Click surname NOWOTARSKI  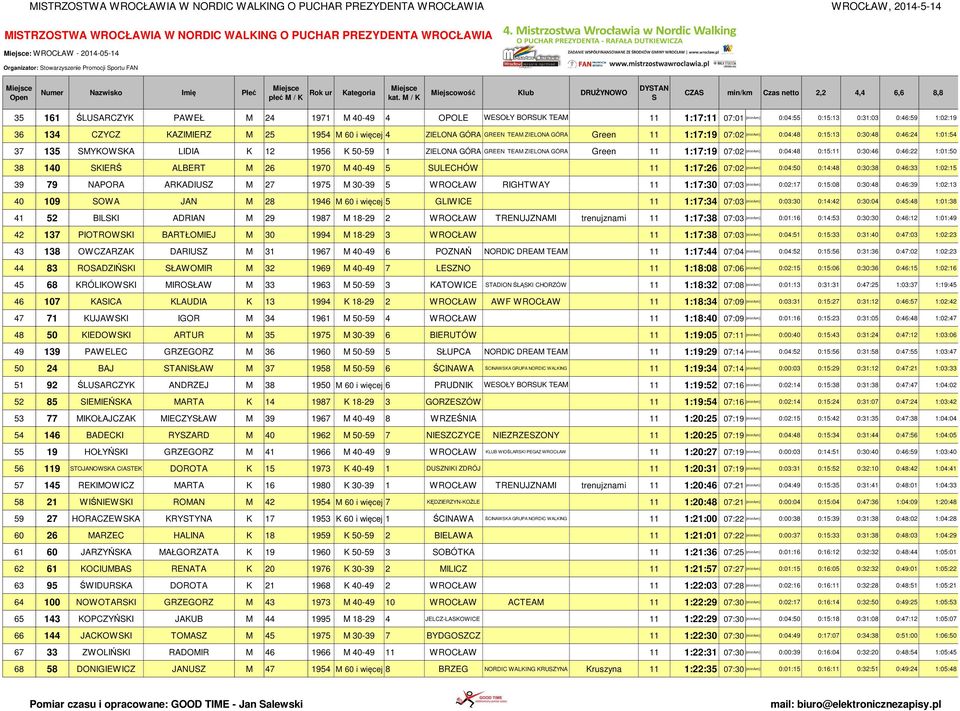[106, 602]
